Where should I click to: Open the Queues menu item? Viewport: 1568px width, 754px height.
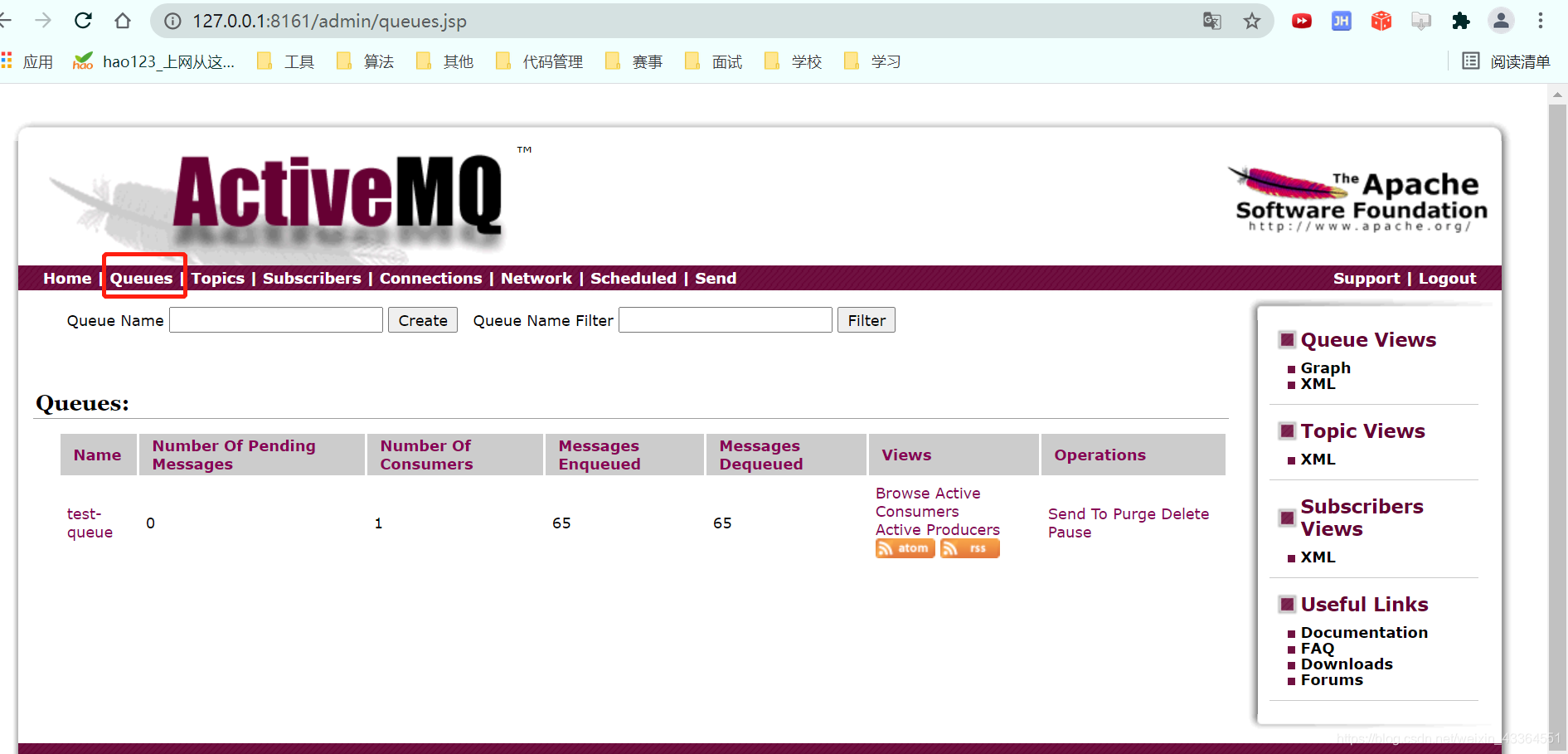click(142, 279)
